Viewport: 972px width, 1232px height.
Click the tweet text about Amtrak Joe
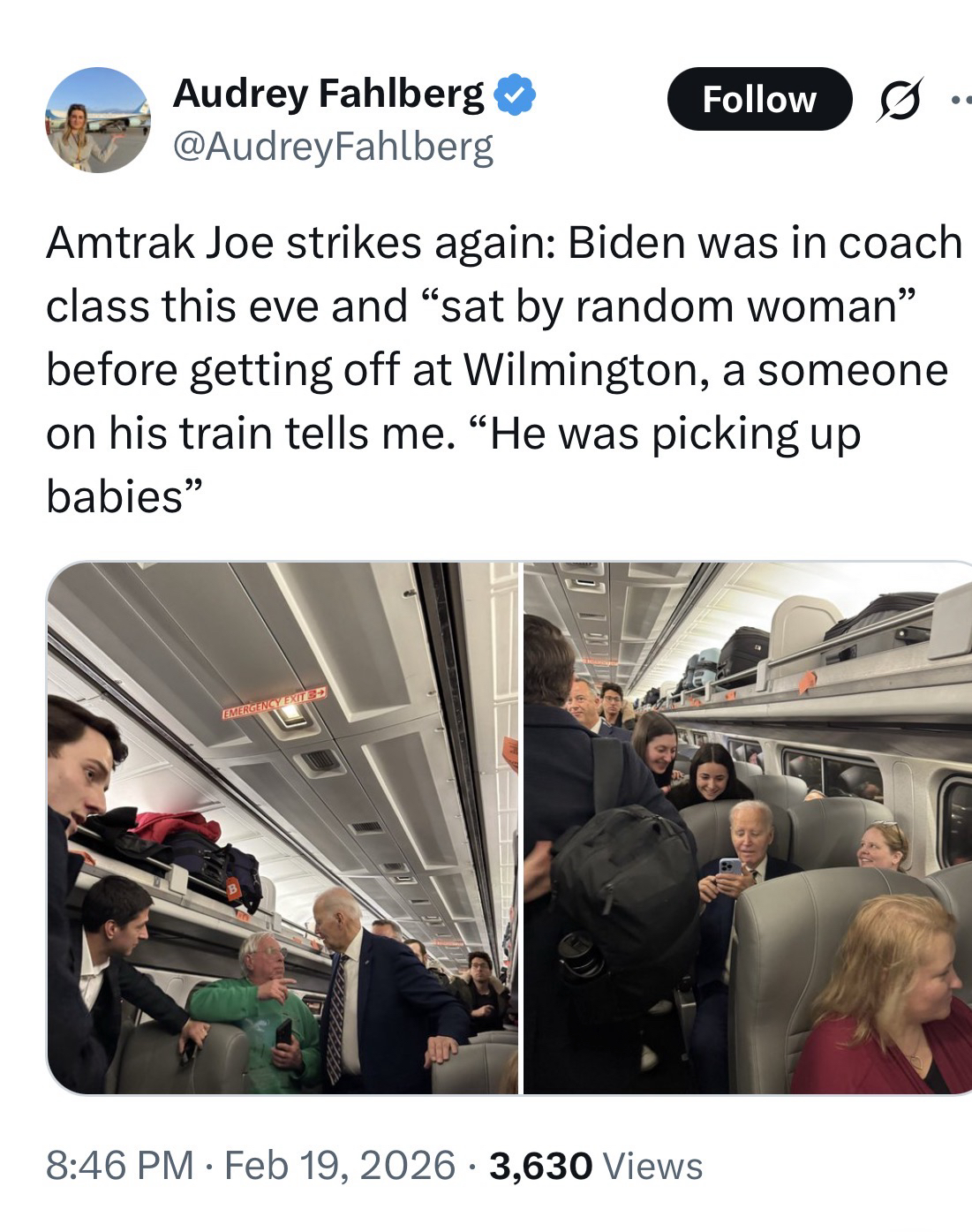coord(503,369)
